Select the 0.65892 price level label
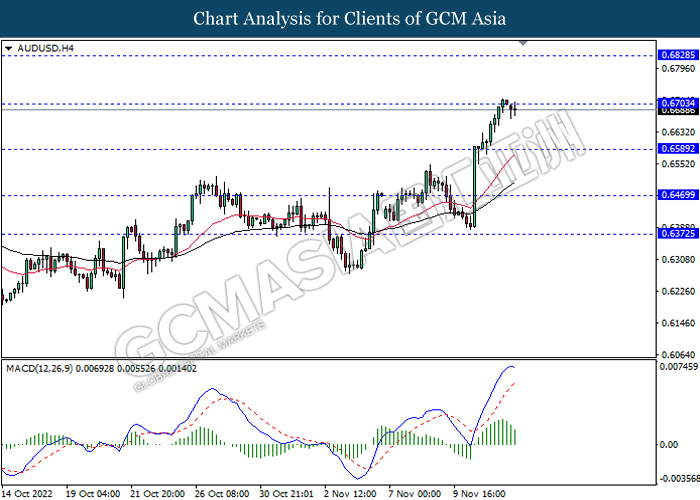Viewport: 700px width, 500px height. 678,149
